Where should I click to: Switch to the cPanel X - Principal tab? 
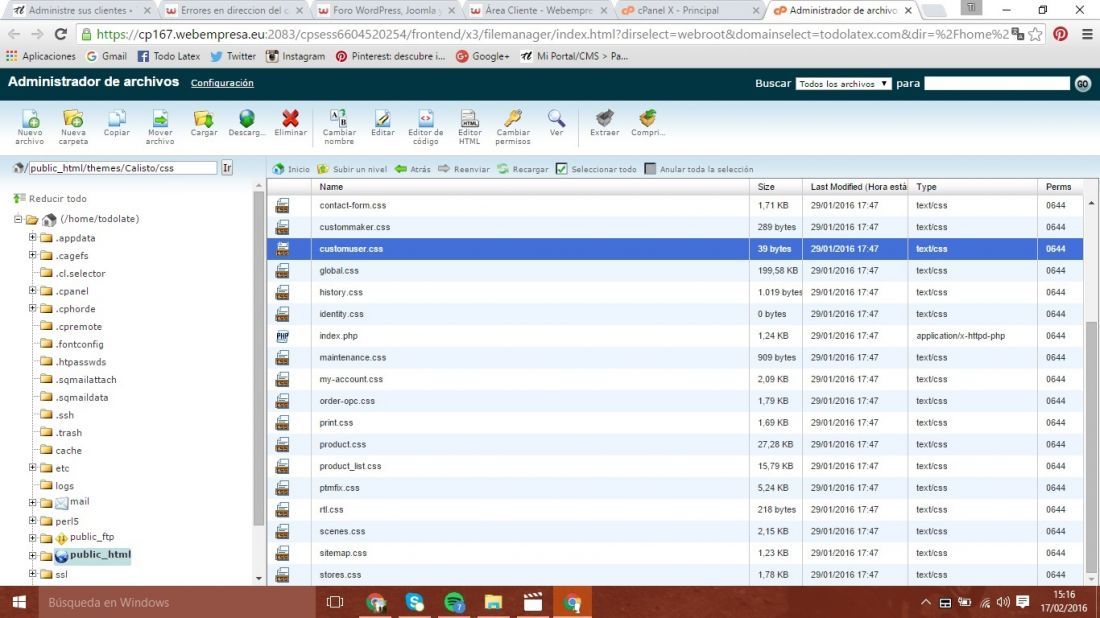[x=690, y=11]
